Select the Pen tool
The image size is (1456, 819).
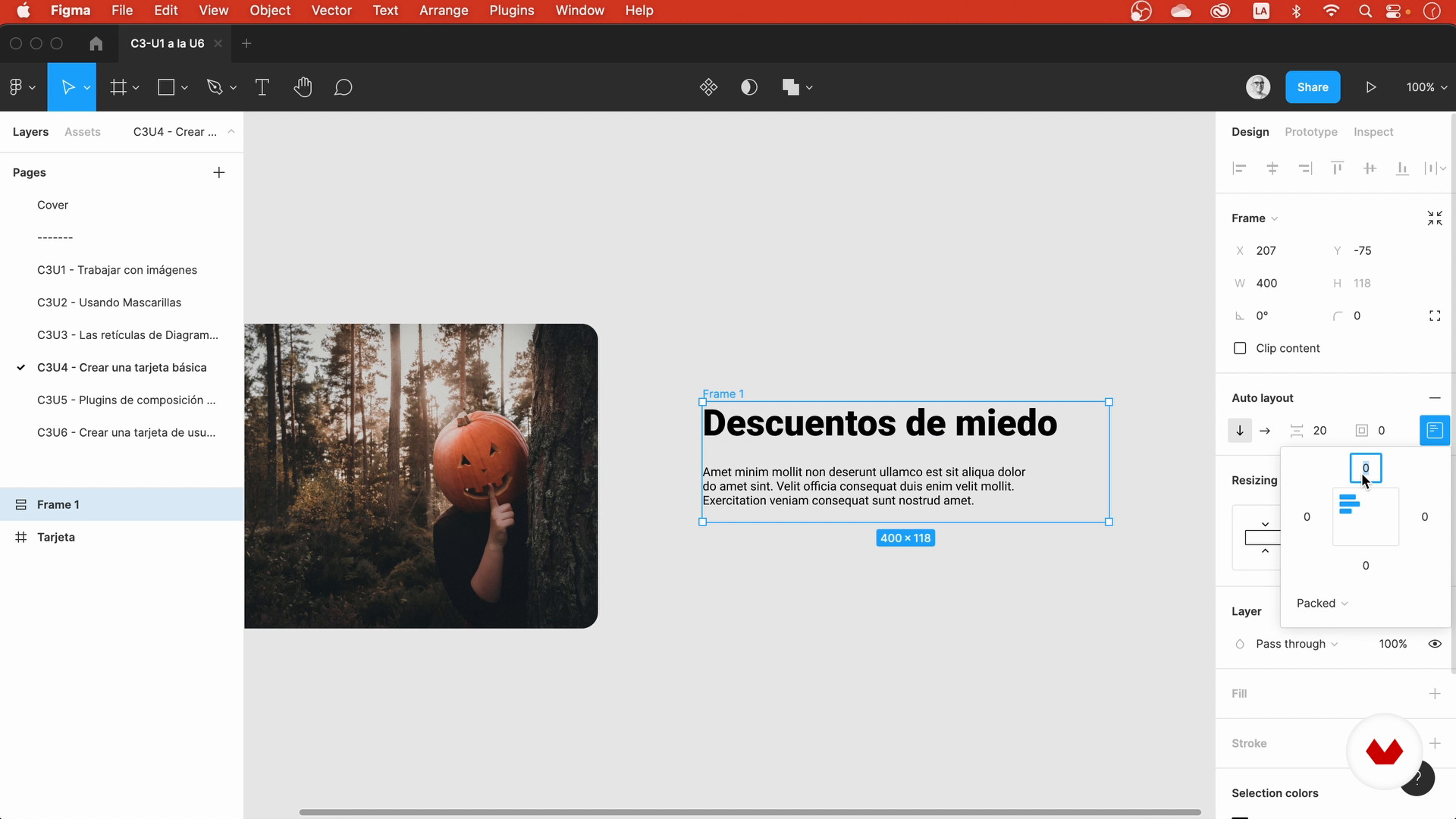click(x=215, y=87)
